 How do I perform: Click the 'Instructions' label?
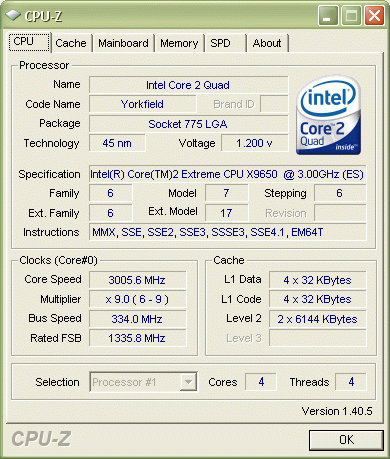[51, 232]
